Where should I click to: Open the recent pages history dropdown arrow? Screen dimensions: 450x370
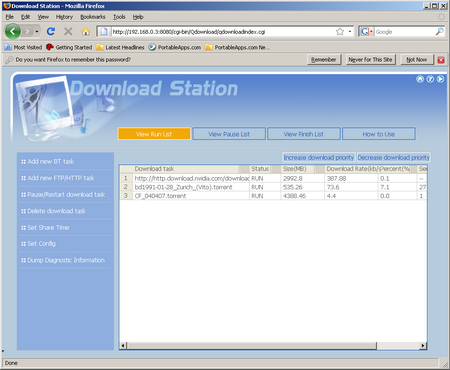[x=37, y=32]
